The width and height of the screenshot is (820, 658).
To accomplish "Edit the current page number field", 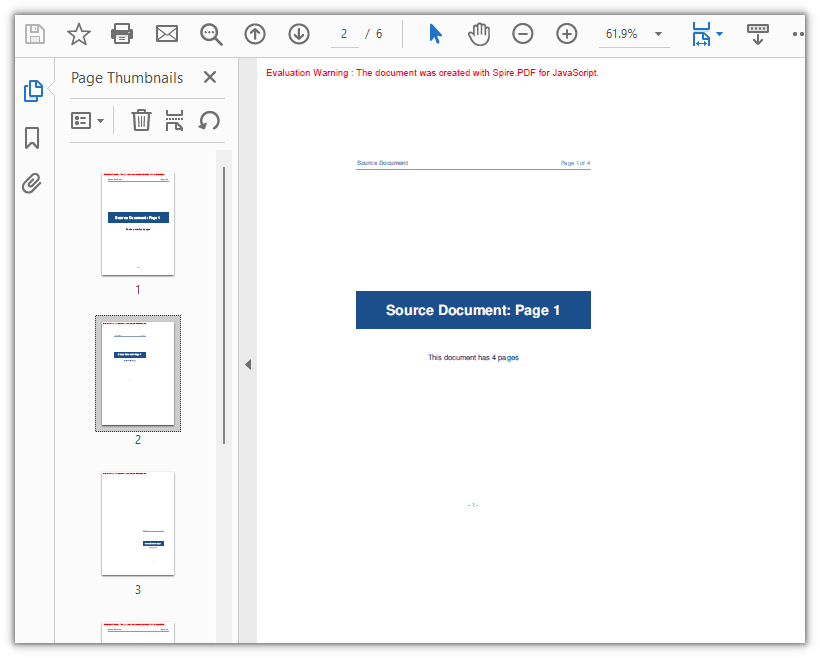I will point(344,35).
